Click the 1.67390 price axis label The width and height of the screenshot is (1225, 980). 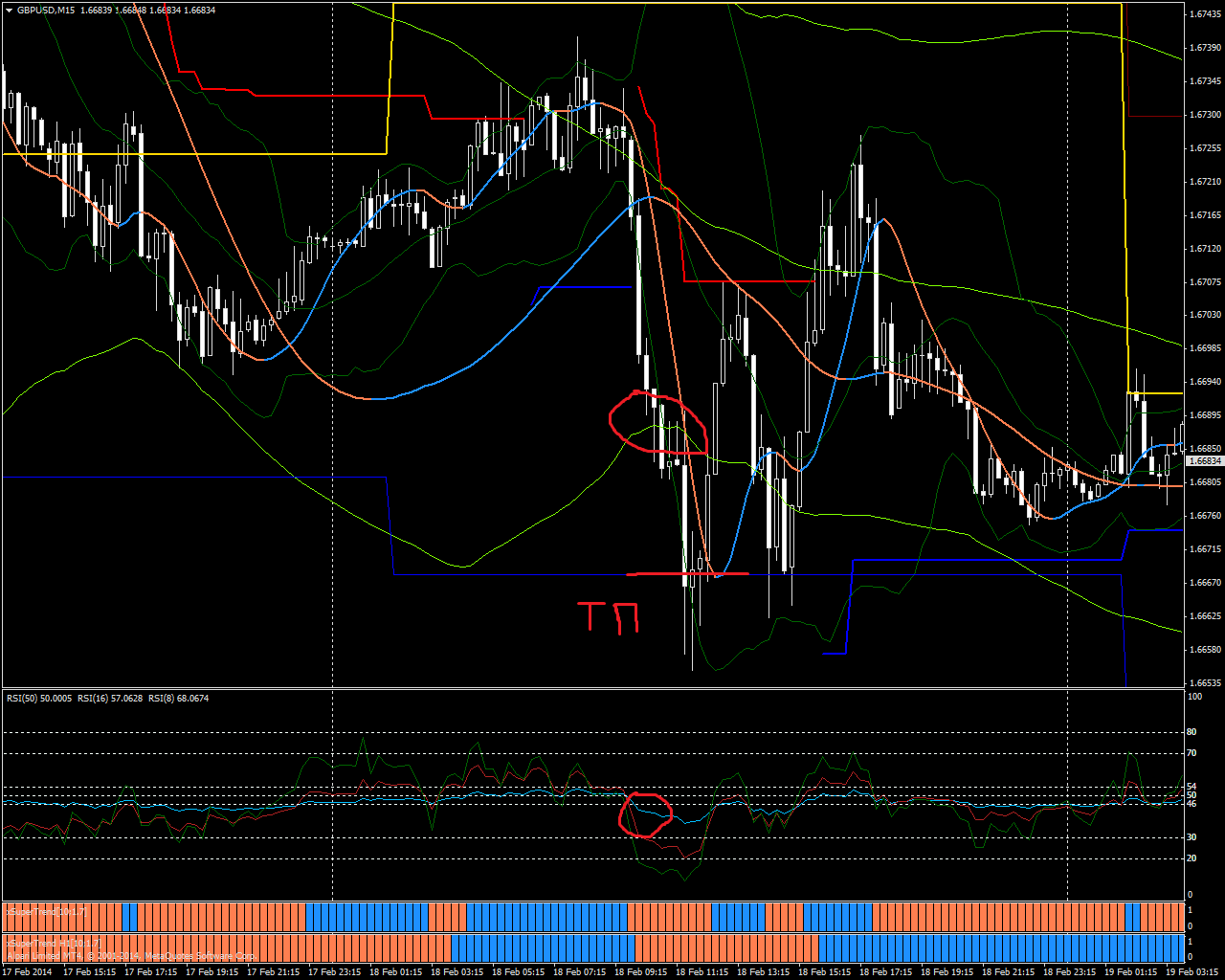[1204, 48]
